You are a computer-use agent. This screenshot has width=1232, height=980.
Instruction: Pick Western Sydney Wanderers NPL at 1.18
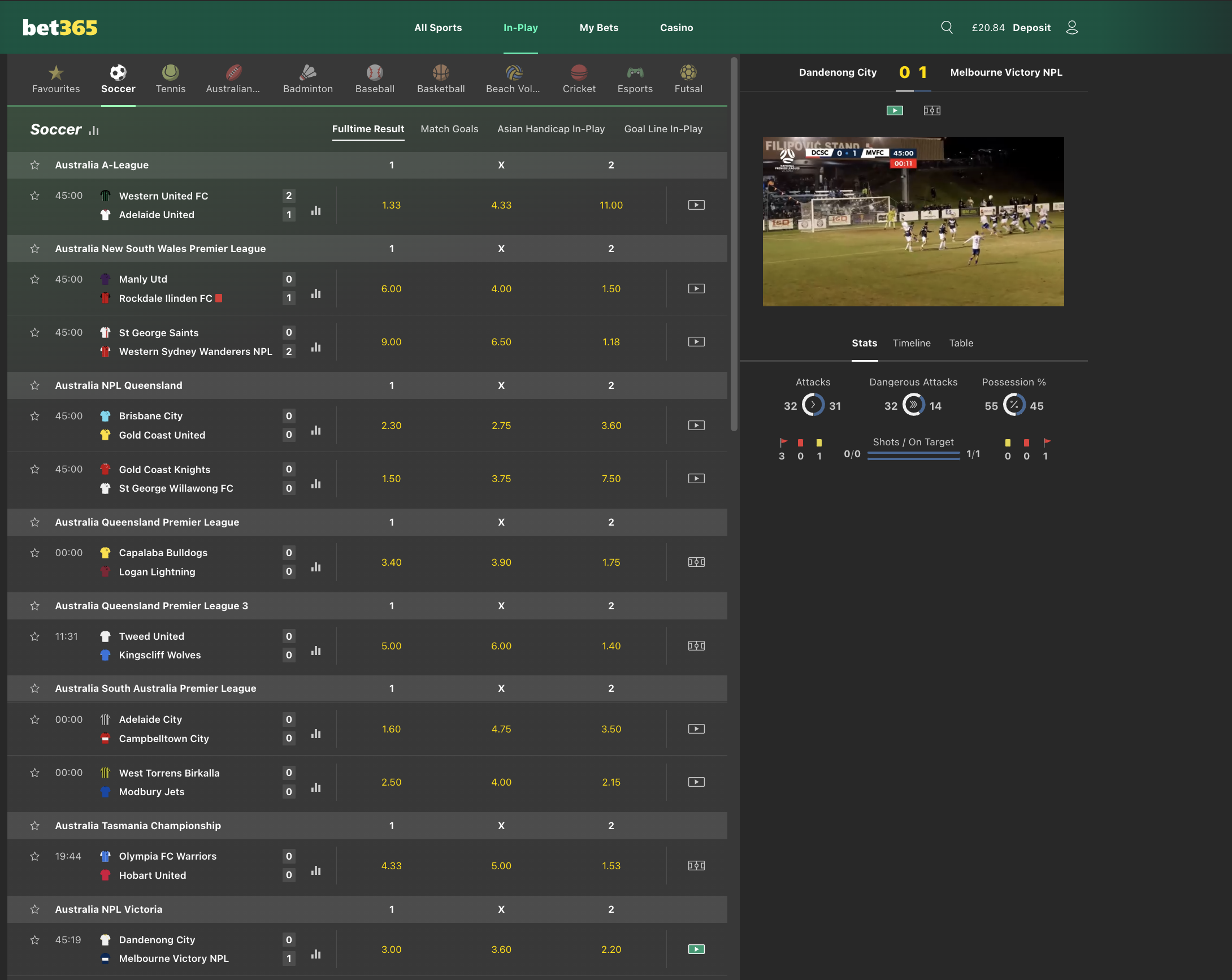coord(611,342)
